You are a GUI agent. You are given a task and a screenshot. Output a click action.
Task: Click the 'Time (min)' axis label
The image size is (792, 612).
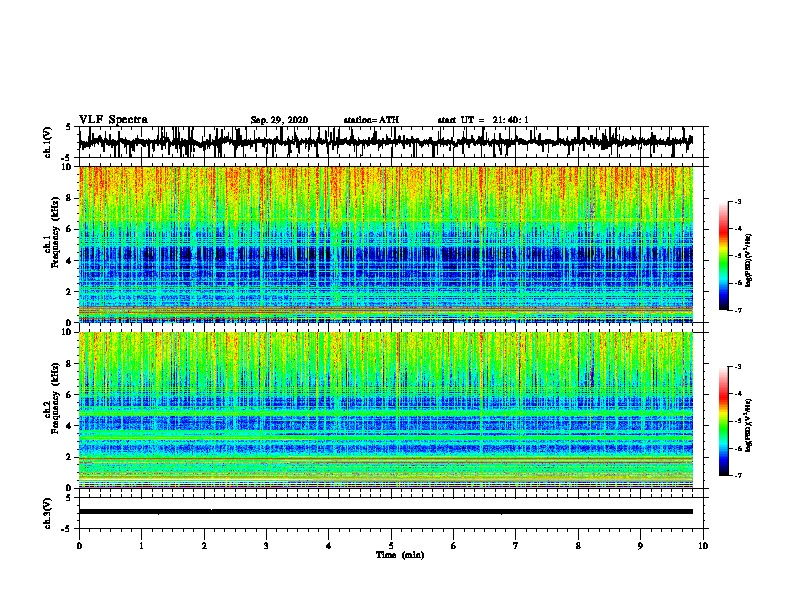[x=400, y=555]
